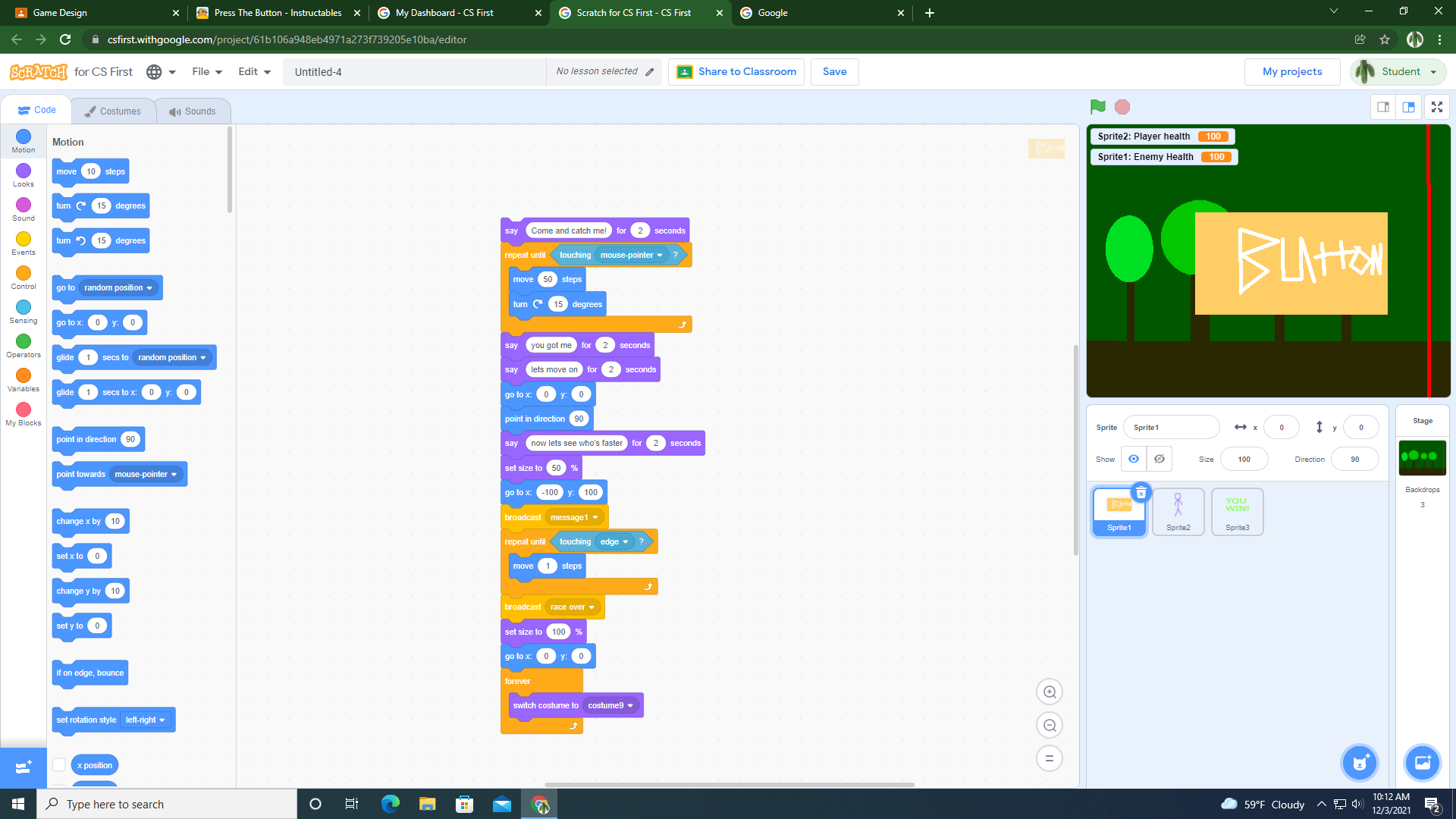Select the Looks block category

click(x=23, y=175)
